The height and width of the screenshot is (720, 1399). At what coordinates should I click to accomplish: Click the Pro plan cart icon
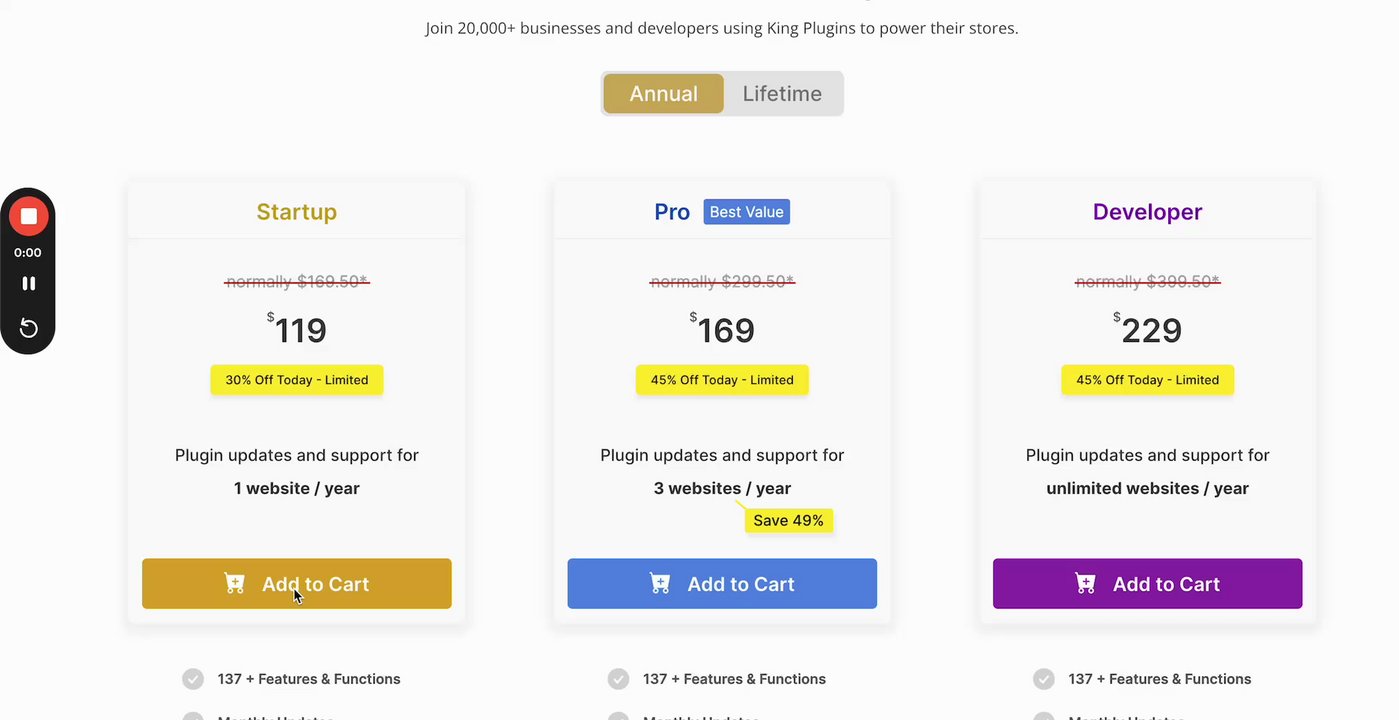[660, 584]
